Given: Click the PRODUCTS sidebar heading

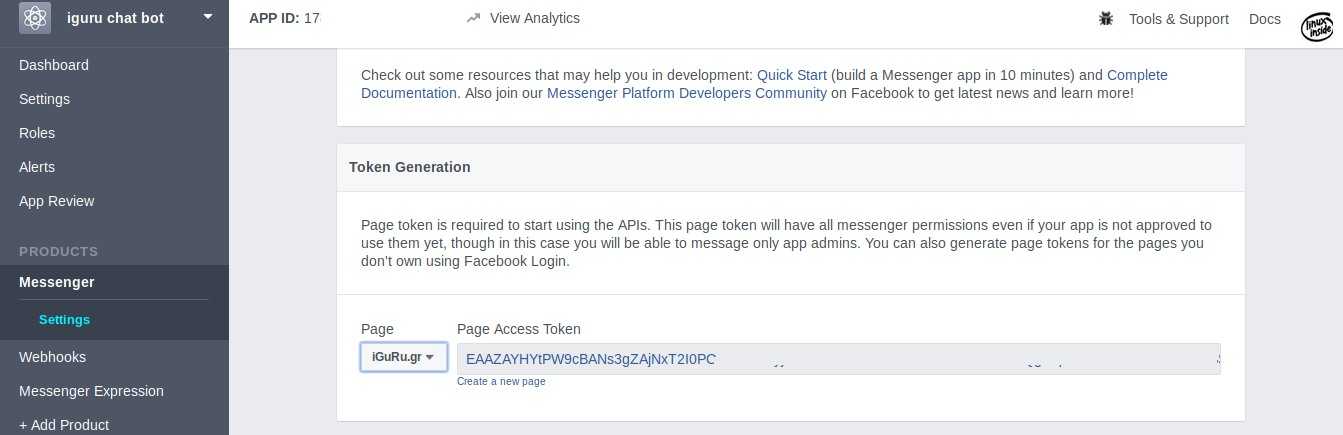Looking at the screenshot, I should [x=58, y=251].
